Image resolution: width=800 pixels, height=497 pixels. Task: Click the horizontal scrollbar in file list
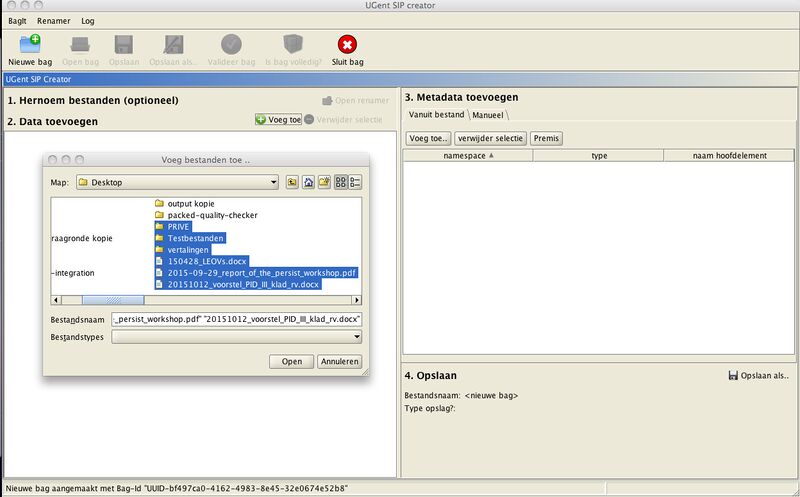click(98, 299)
